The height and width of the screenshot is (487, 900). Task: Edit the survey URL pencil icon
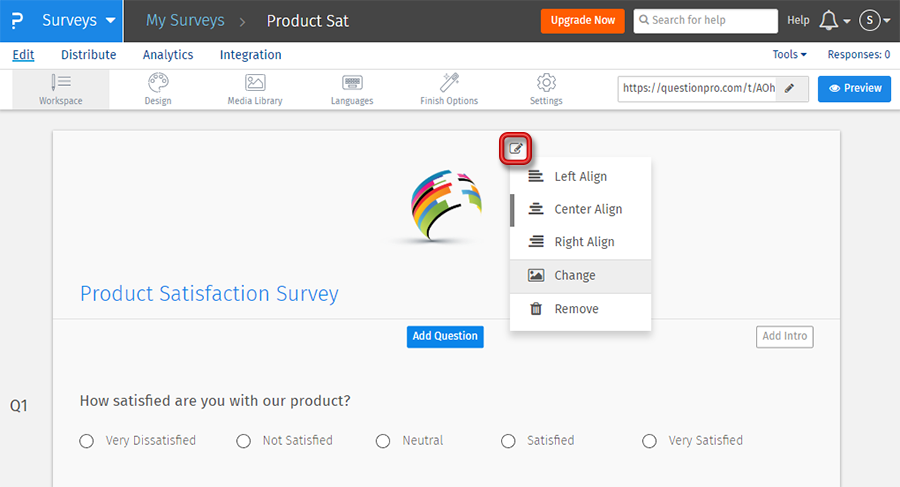pyautogui.click(x=790, y=88)
